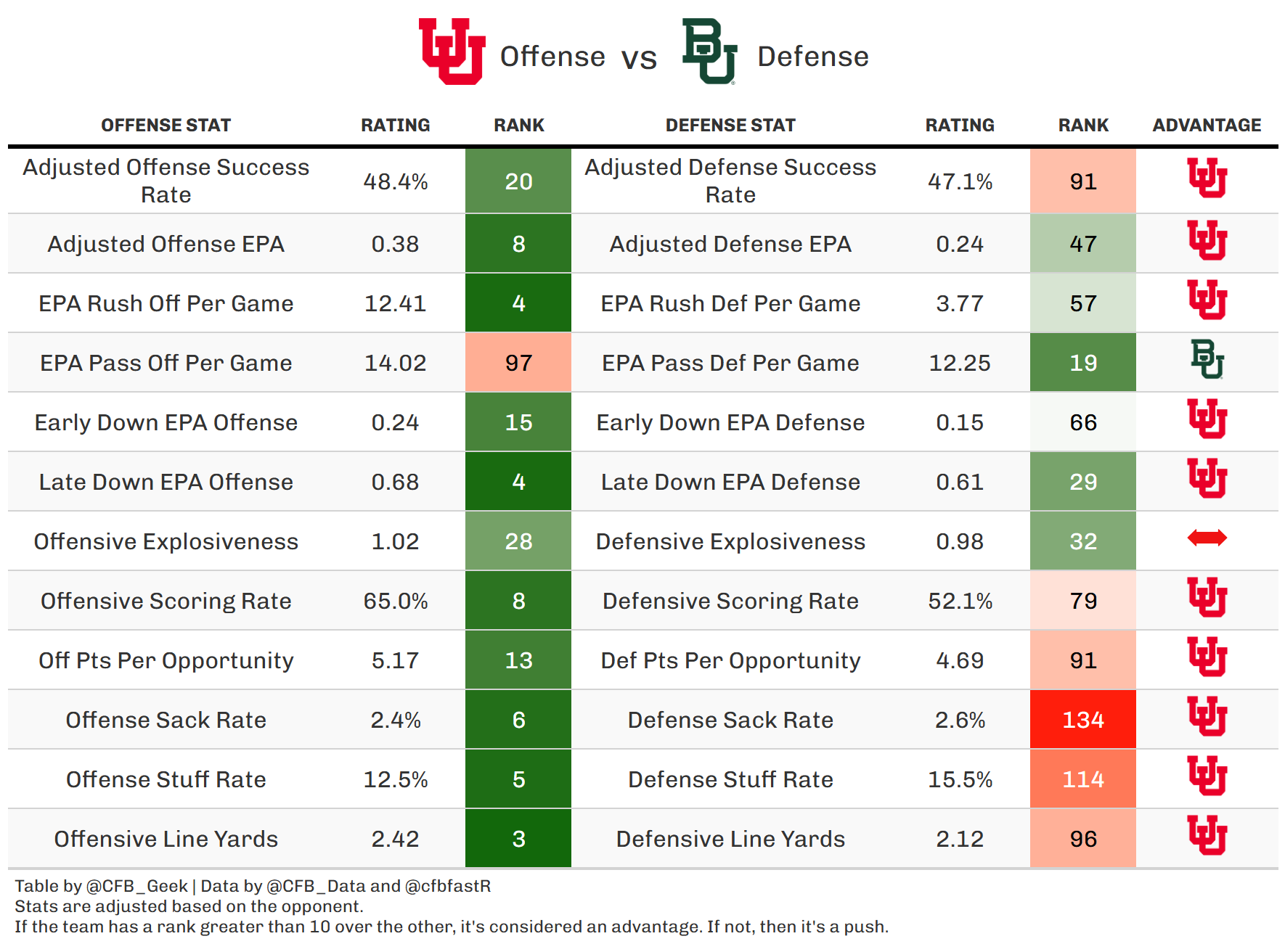Click the OFFENSE STAT column header
Screen dimensions: 1285x952
click(166, 126)
